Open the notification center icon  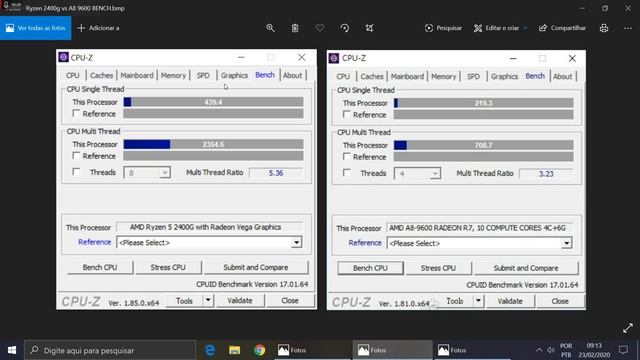pyautogui.click(x=623, y=350)
